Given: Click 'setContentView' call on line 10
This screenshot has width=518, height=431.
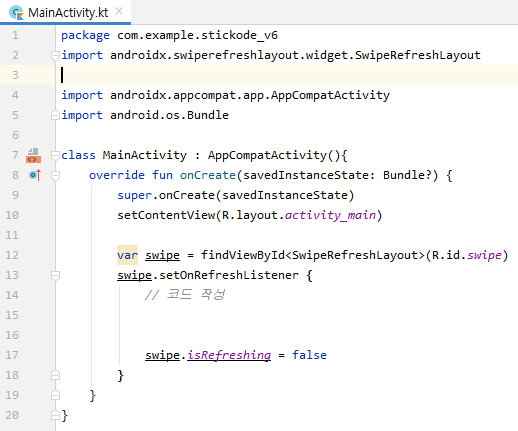Looking at the screenshot, I should 166,215.
